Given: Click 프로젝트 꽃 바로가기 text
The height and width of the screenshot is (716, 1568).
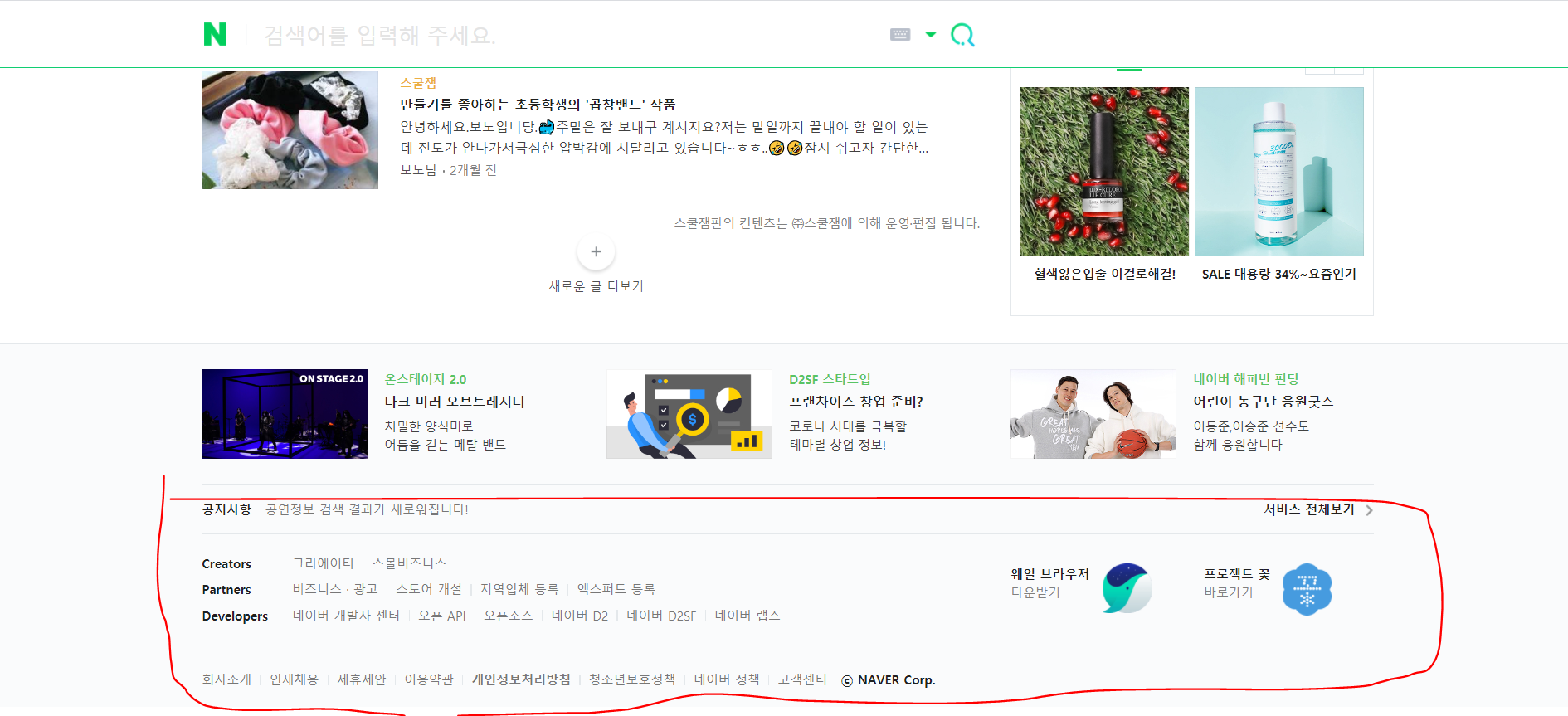Looking at the screenshot, I should pyautogui.click(x=1237, y=582).
